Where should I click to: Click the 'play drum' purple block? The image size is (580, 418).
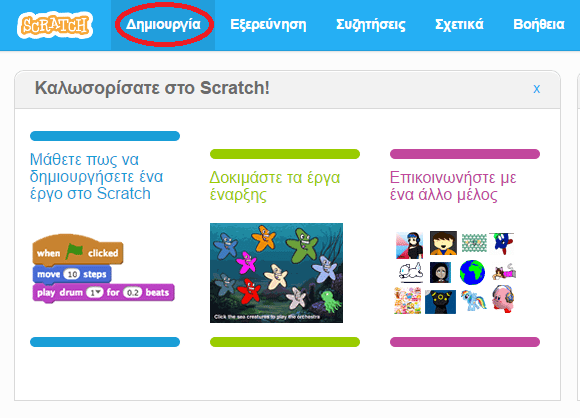pyautogui.click(x=103, y=293)
